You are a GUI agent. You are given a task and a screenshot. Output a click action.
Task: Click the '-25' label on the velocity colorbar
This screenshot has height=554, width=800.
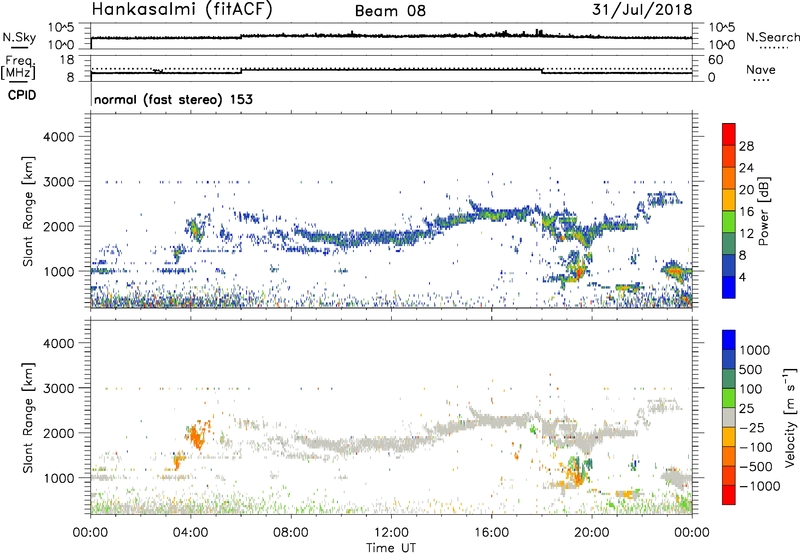pos(753,428)
